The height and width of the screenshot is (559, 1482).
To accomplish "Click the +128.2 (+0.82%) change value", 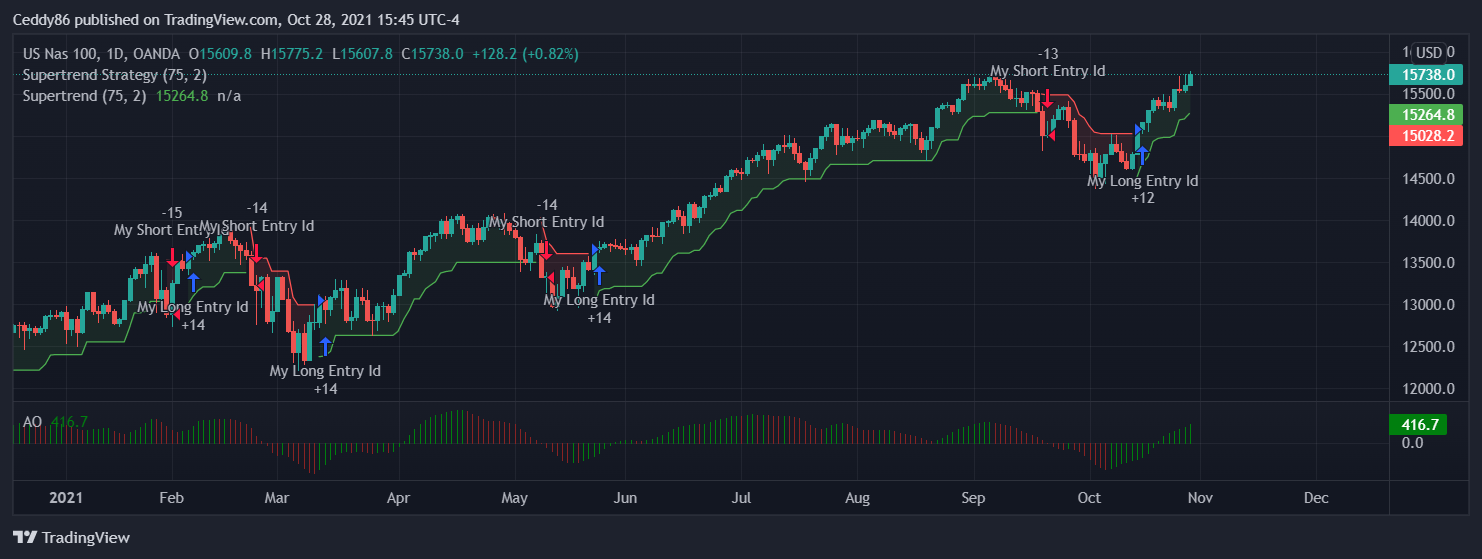I will [525, 54].
